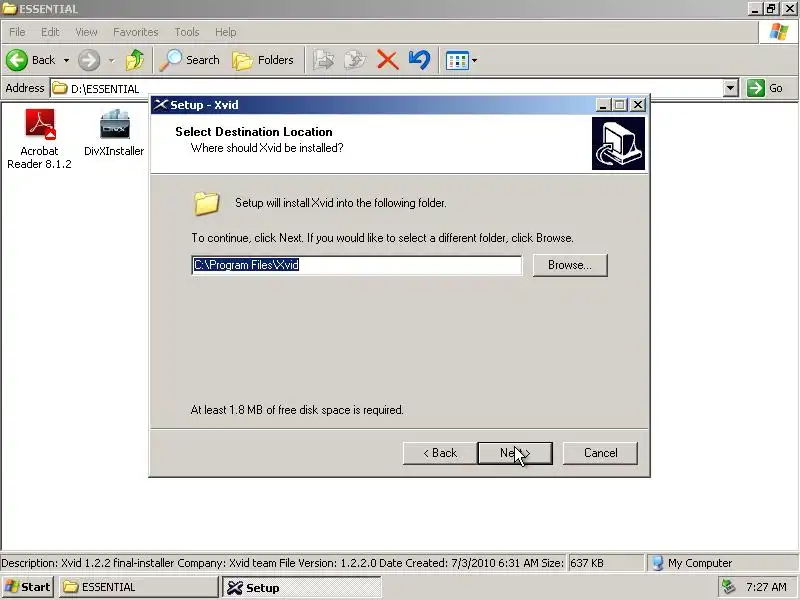
Task: Click the 637 KB size in status bar
Action: point(587,563)
